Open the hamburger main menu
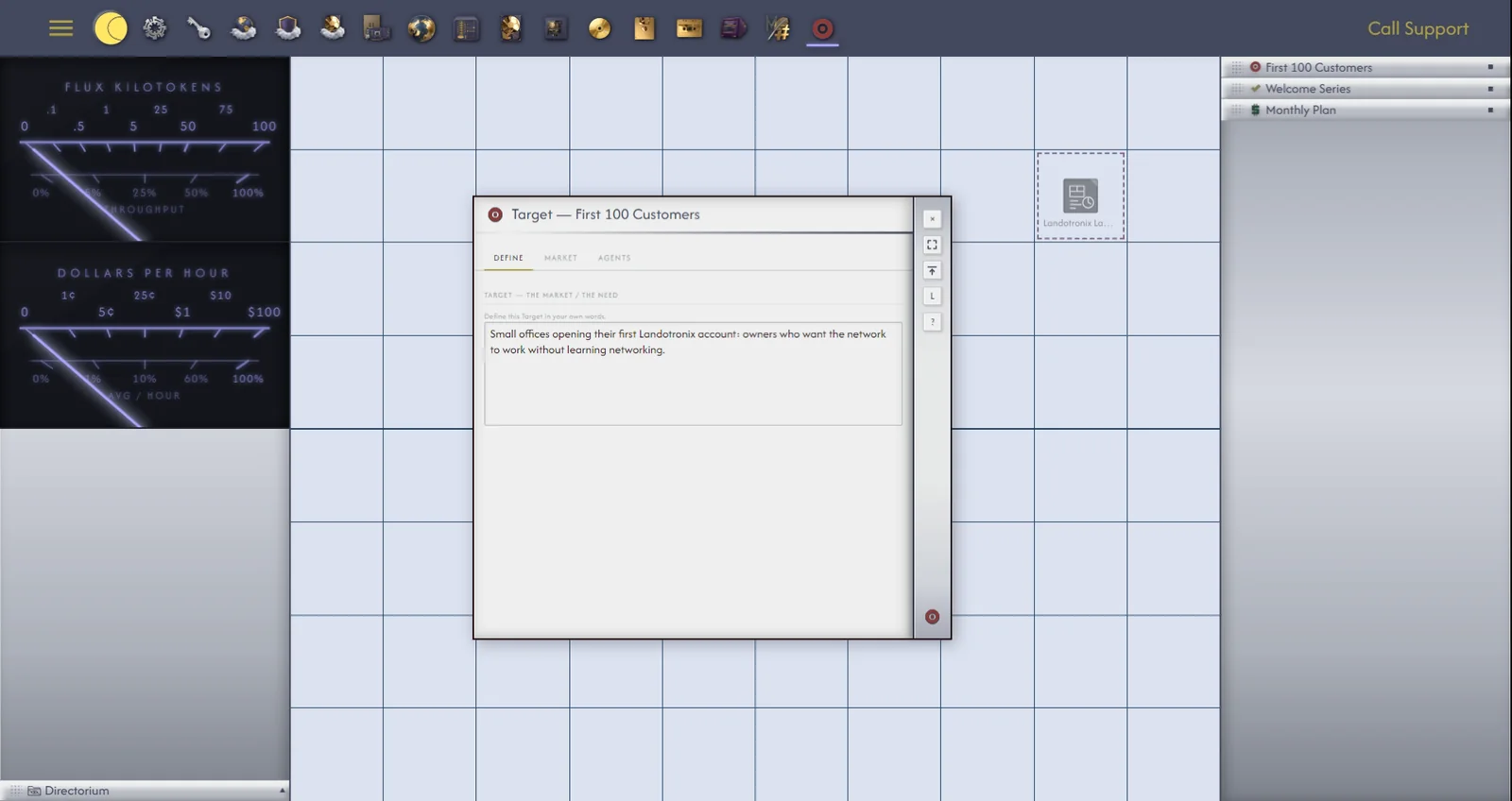This screenshot has width=1512, height=801. 60,28
